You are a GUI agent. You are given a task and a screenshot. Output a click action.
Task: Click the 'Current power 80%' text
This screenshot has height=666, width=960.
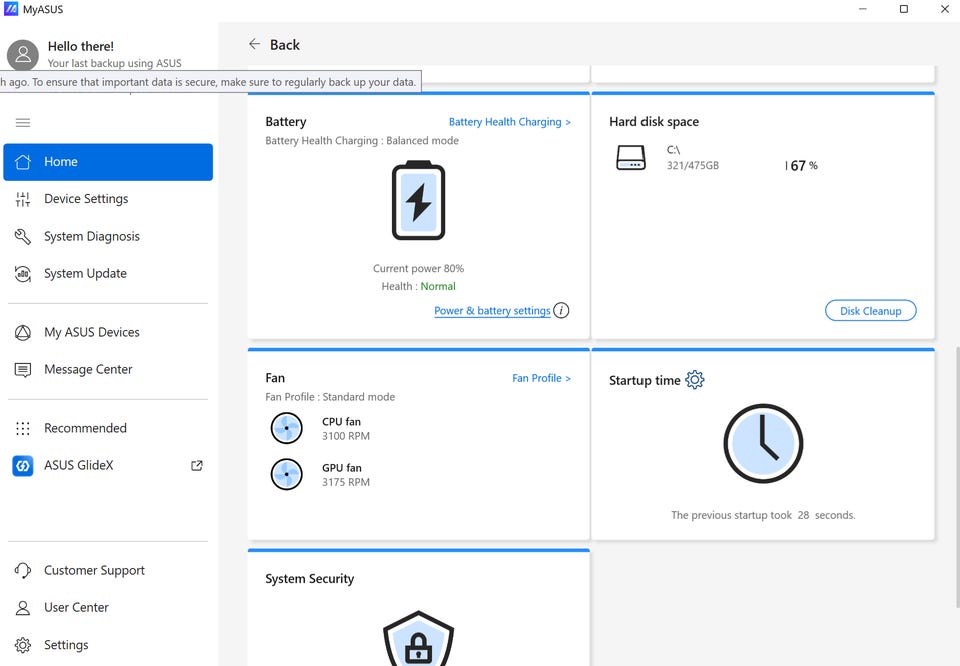pos(419,269)
